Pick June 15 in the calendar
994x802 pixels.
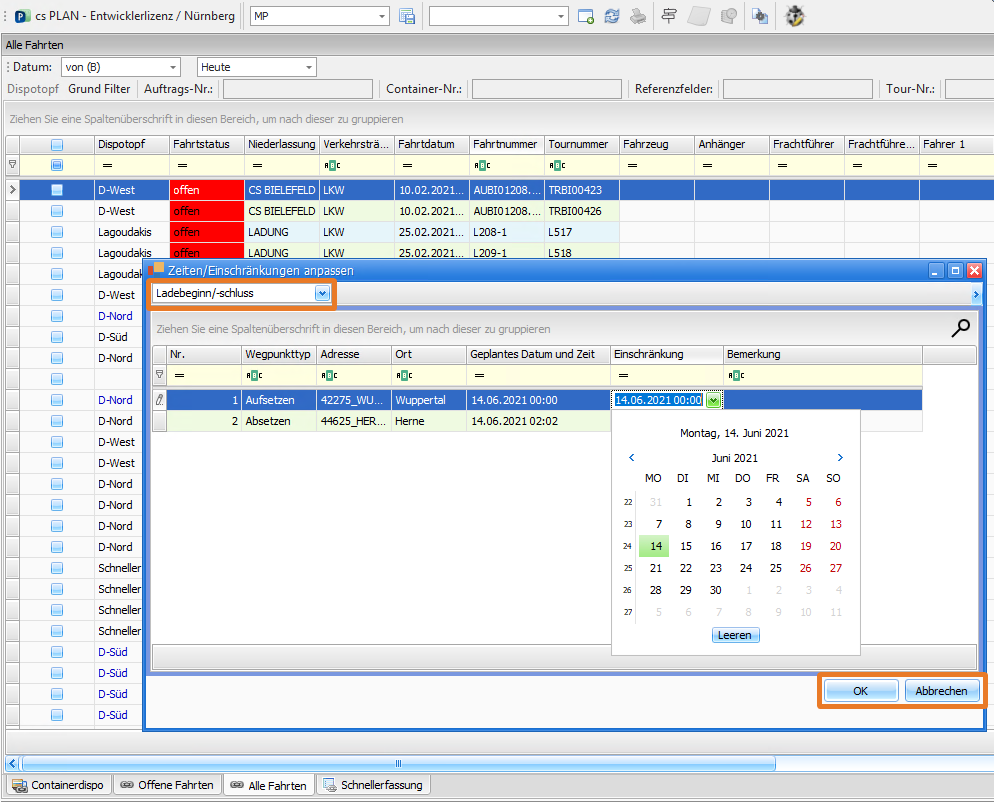(x=685, y=546)
